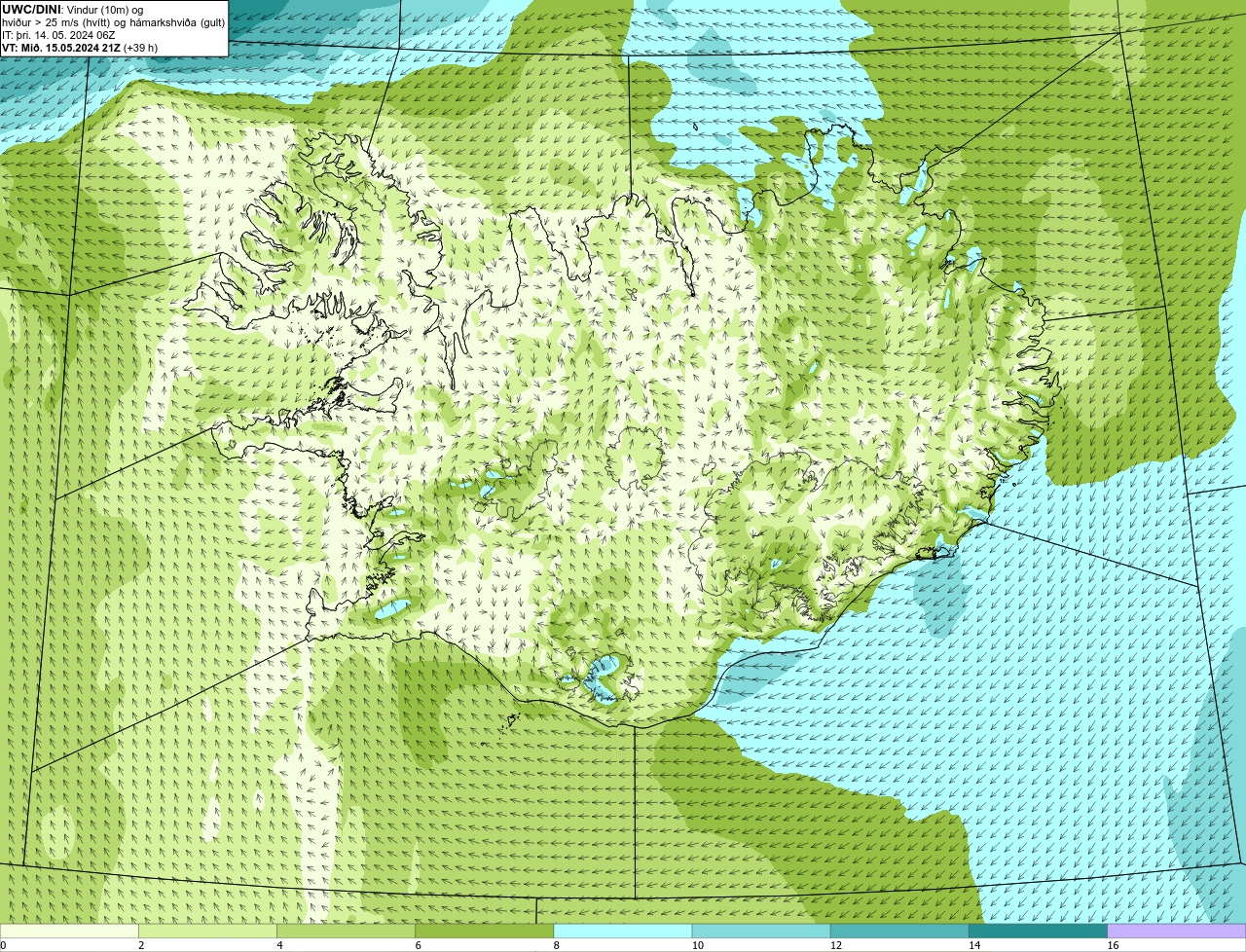Click the 12–14 teal legend swatch
Screen dimensions: 1246x952
899,931
